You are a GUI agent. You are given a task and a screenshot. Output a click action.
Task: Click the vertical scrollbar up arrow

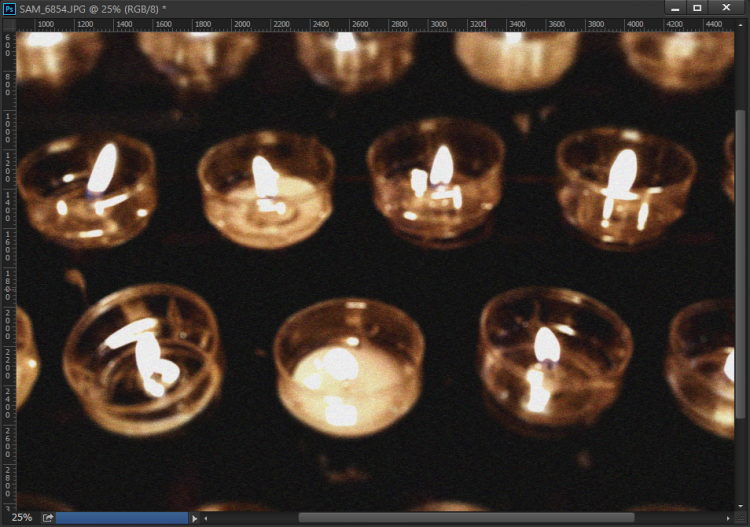pos(740,24)
